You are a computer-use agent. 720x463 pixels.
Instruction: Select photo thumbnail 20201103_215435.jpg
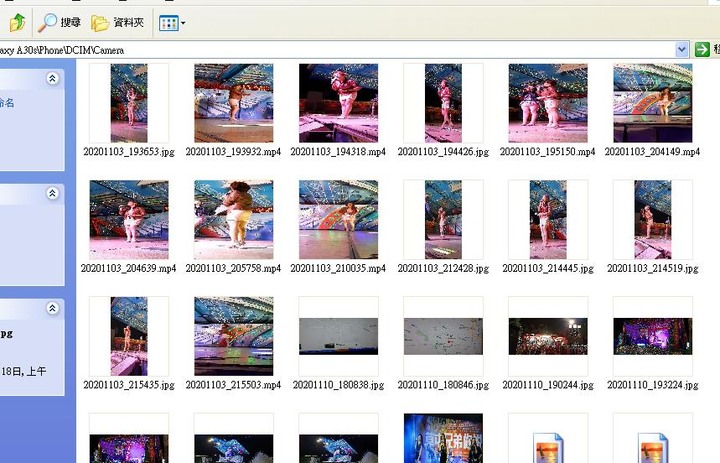129,336
